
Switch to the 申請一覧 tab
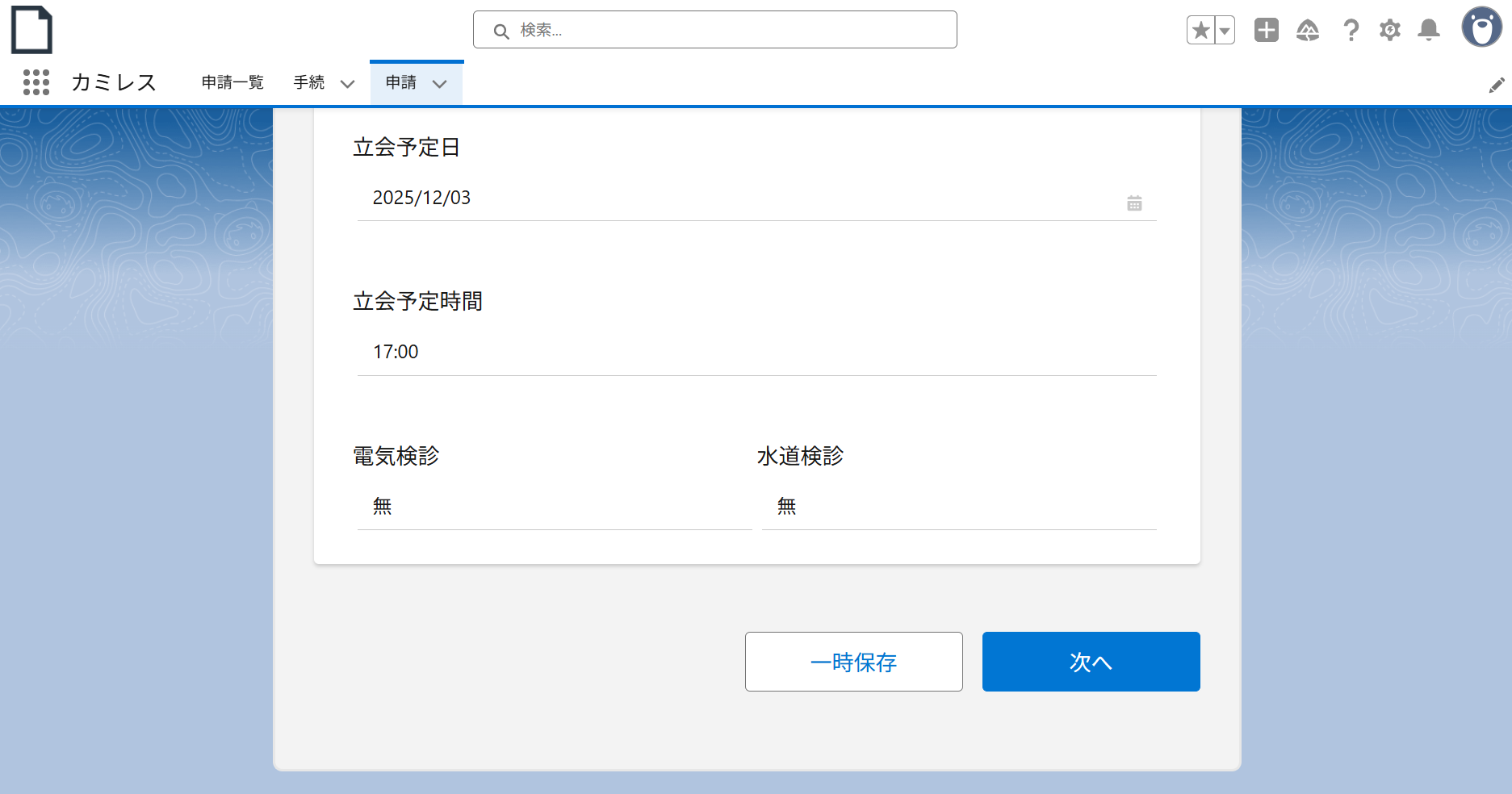[x=232, y=83]
